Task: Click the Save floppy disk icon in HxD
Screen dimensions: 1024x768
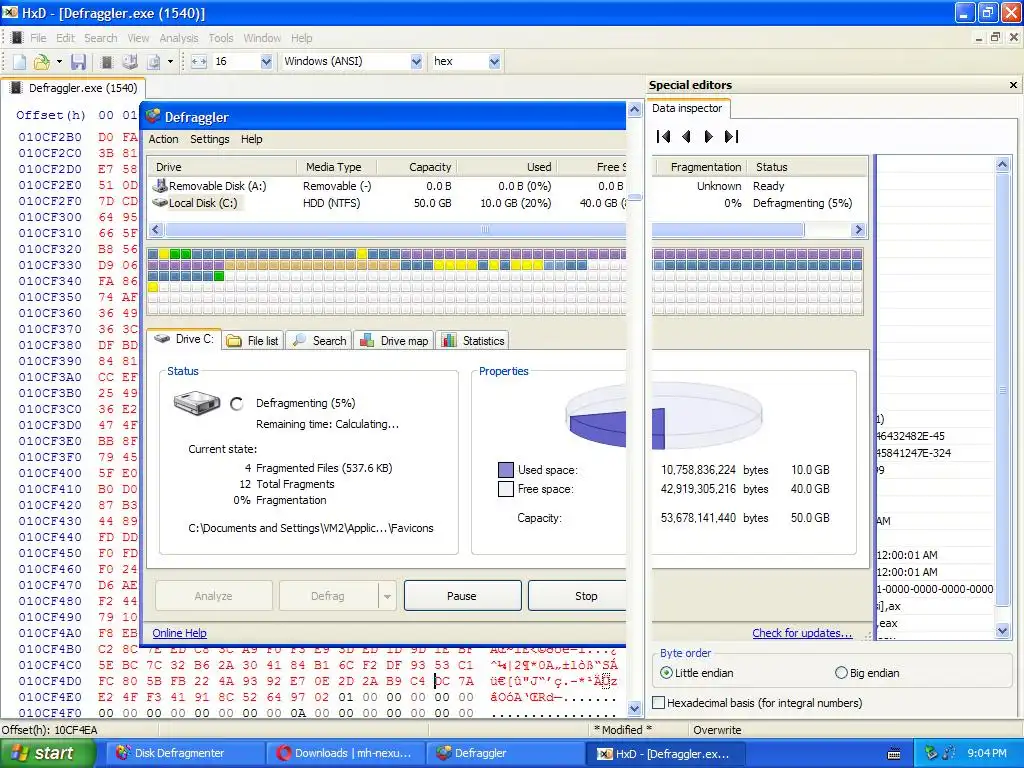Action: [x=78, y=61]
